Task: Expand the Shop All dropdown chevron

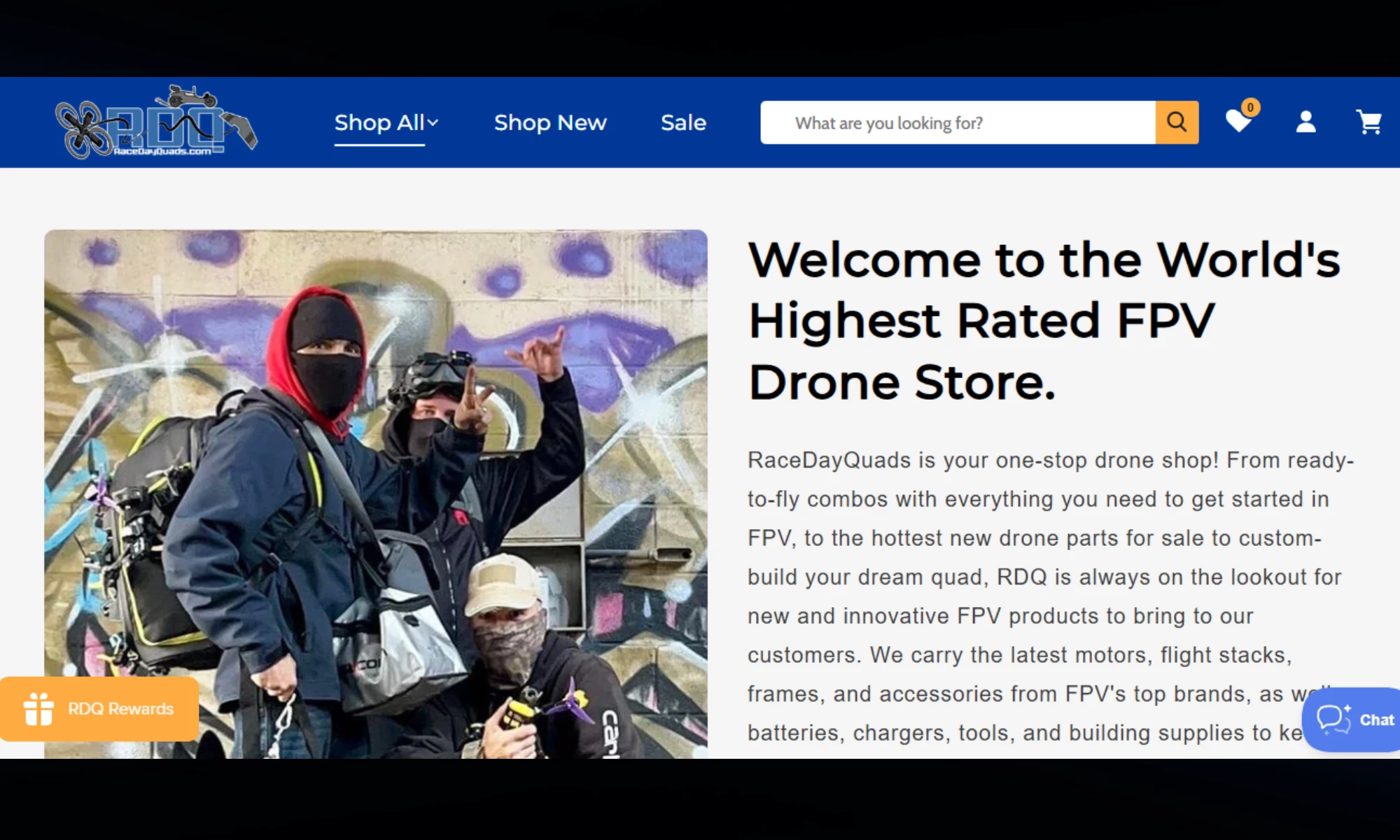Action: click(433, 123)
